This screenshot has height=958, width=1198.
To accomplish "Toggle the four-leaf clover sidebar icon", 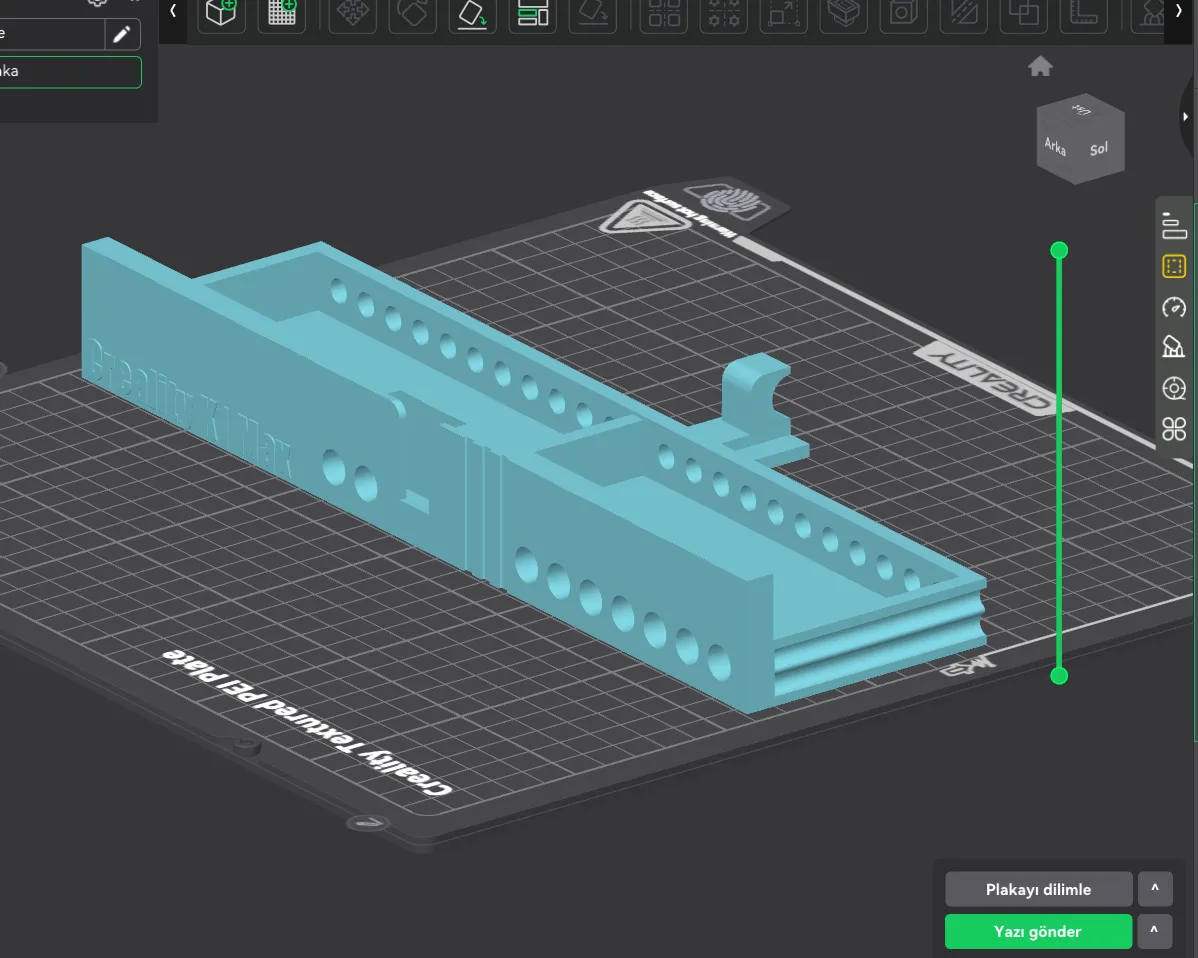I will (x=1174, y=429).
